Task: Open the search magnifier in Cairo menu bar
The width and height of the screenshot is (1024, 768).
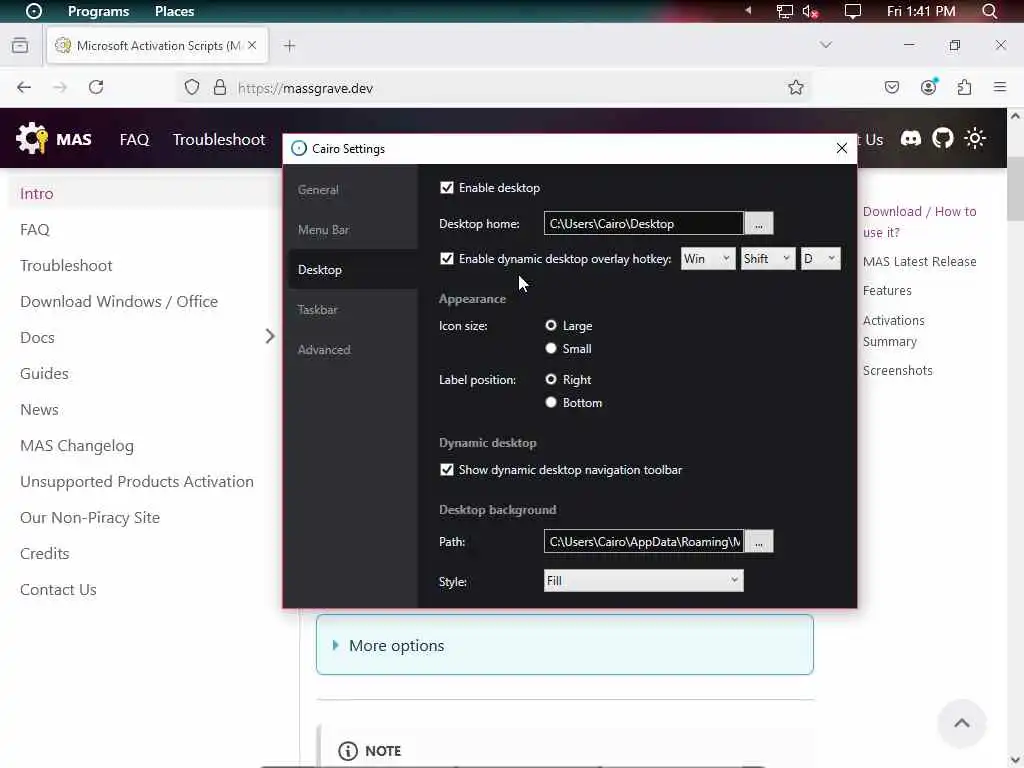Action: 989,11
